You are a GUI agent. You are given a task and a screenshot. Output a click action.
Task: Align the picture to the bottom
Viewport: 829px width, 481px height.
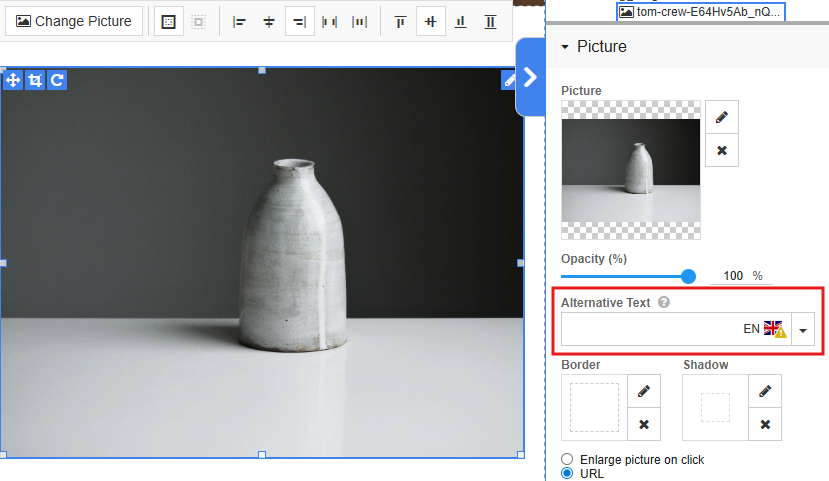[460, 21]
